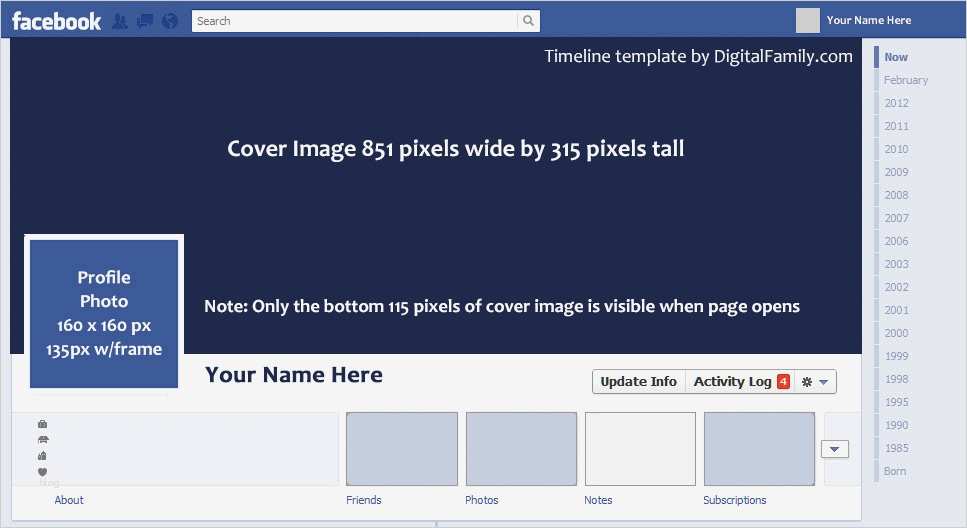This screenshot has height=528, width=967.
Task: Jump to 1995 on timeline
Action: click(x=896, y=402)
